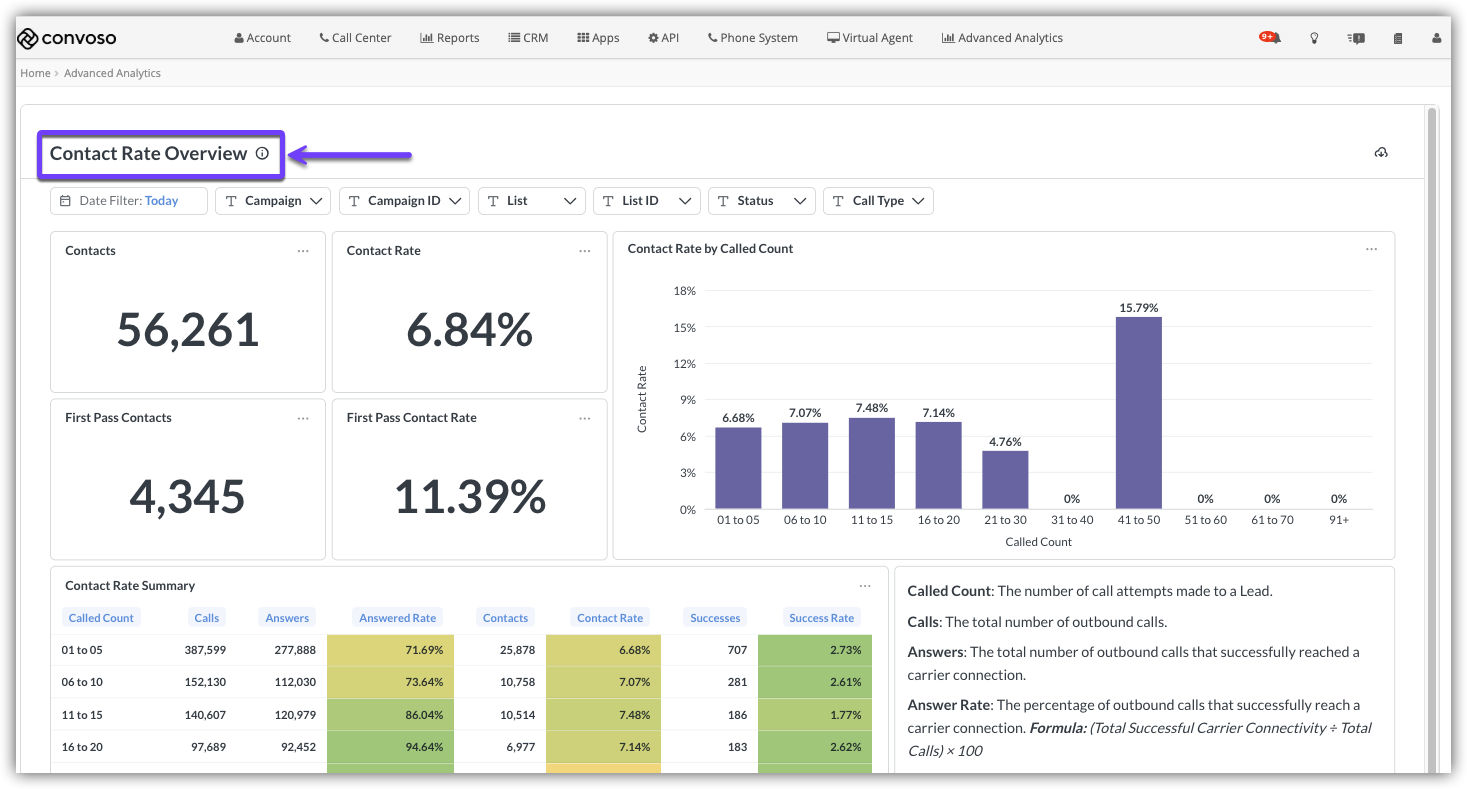Open the Advanced Analytics menu
Image resolution: width=1467 pixels, height=789 pixels.
pyautogui.click(x=1002, y=38)
